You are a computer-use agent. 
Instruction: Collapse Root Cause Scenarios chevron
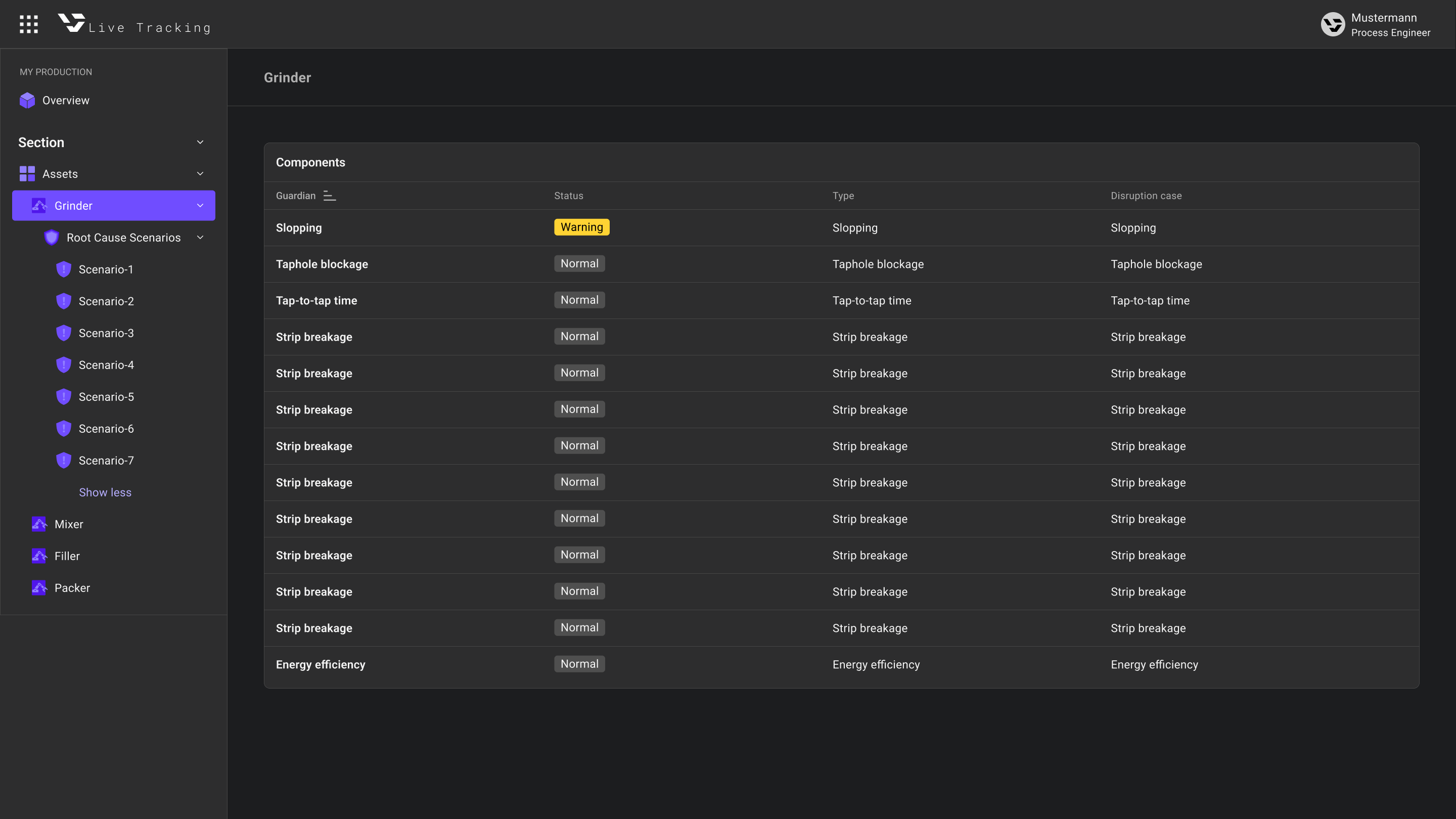pos(200,238)
